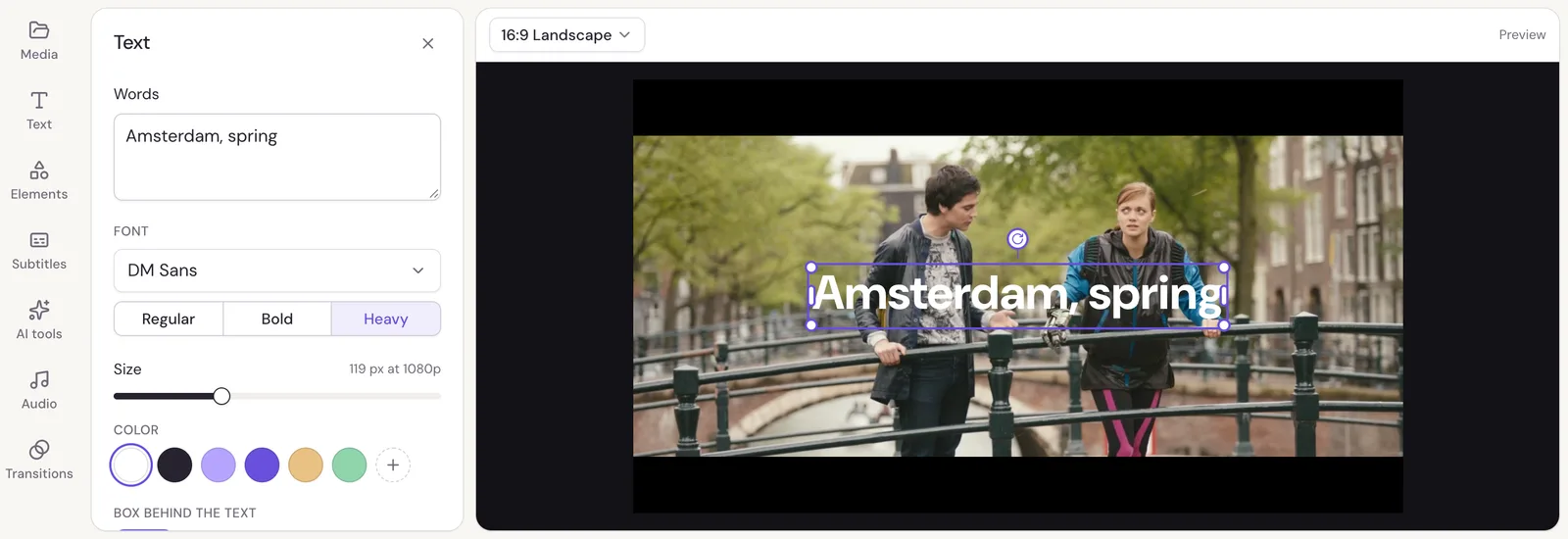1568x539 pixels.
Task: Open the Media panel
Action: point(39,41)
